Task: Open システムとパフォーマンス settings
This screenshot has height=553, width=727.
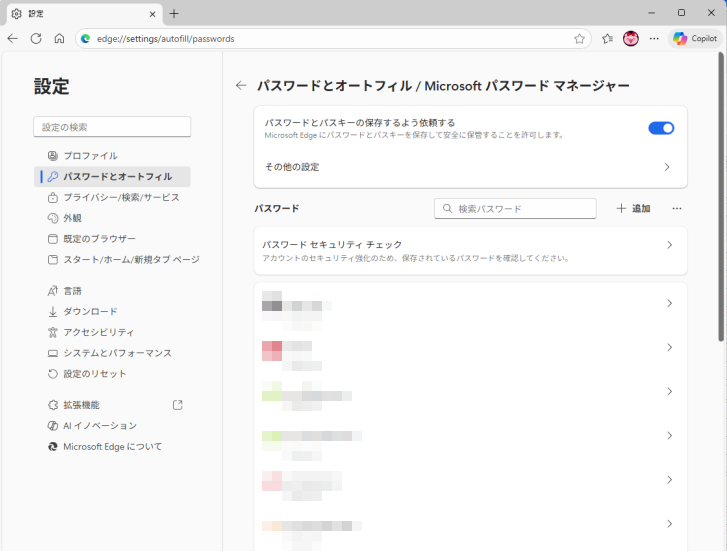Action: click(112, 353)
